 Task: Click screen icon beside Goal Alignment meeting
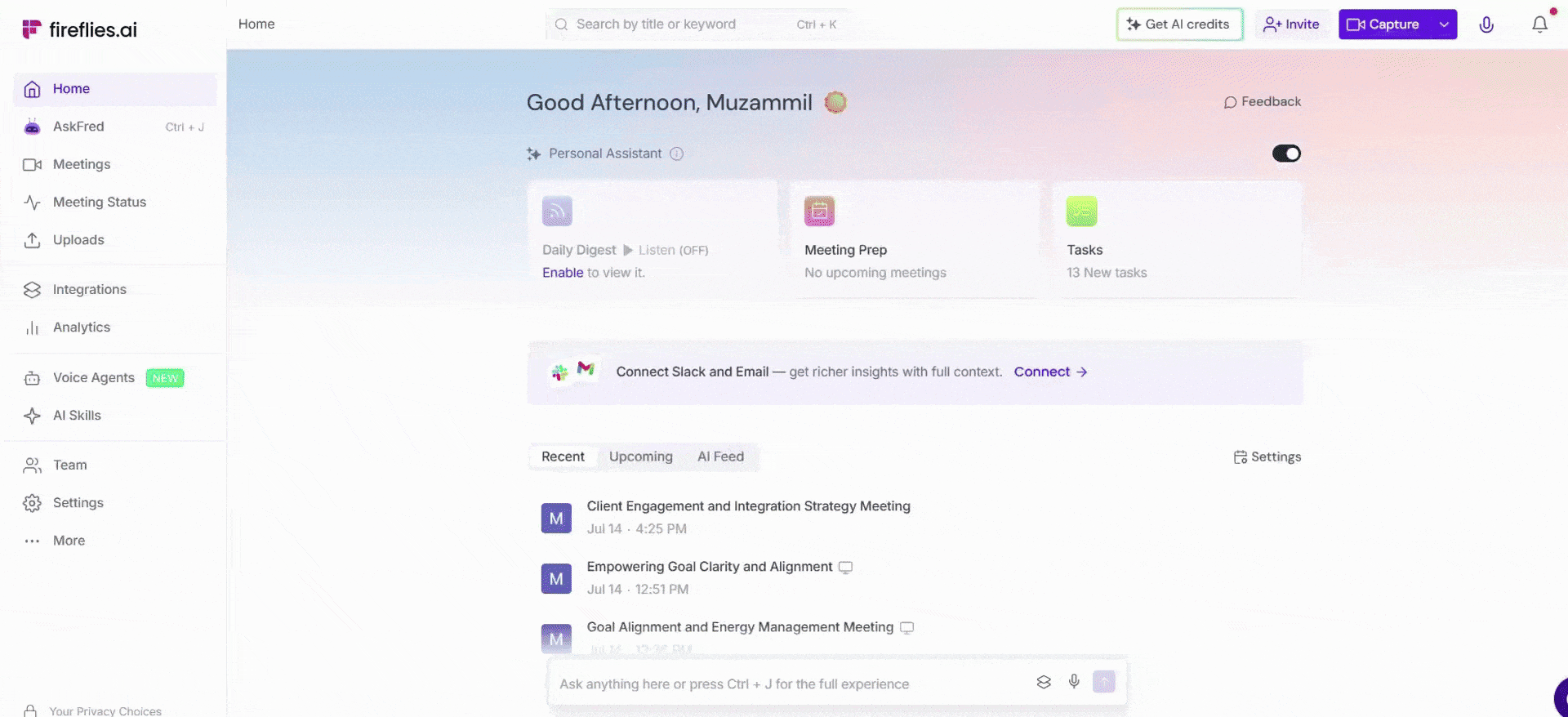[906, 628]
